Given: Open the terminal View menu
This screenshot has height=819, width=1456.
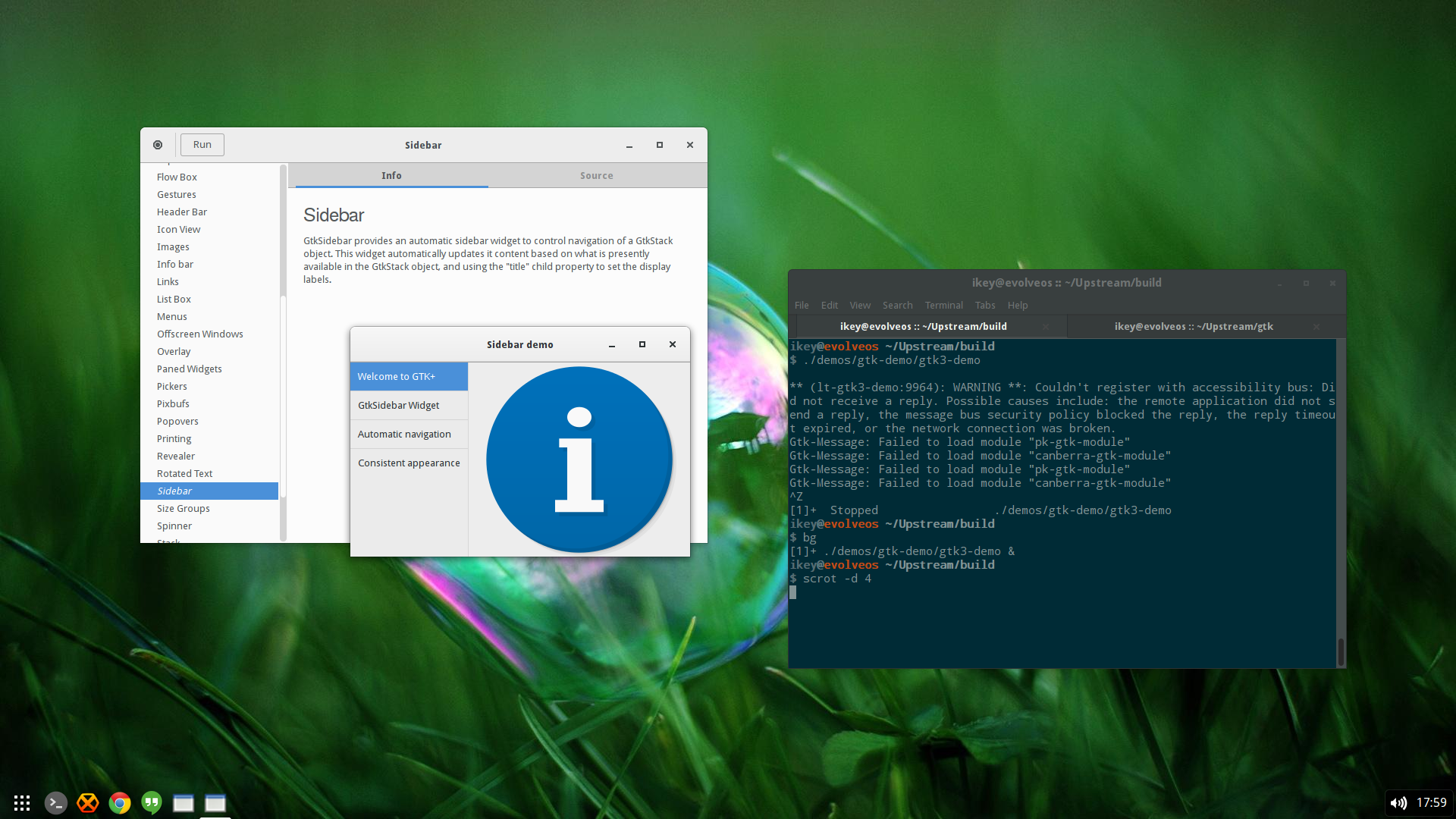Looking at the screenshot, I should [x=860, y=305].
